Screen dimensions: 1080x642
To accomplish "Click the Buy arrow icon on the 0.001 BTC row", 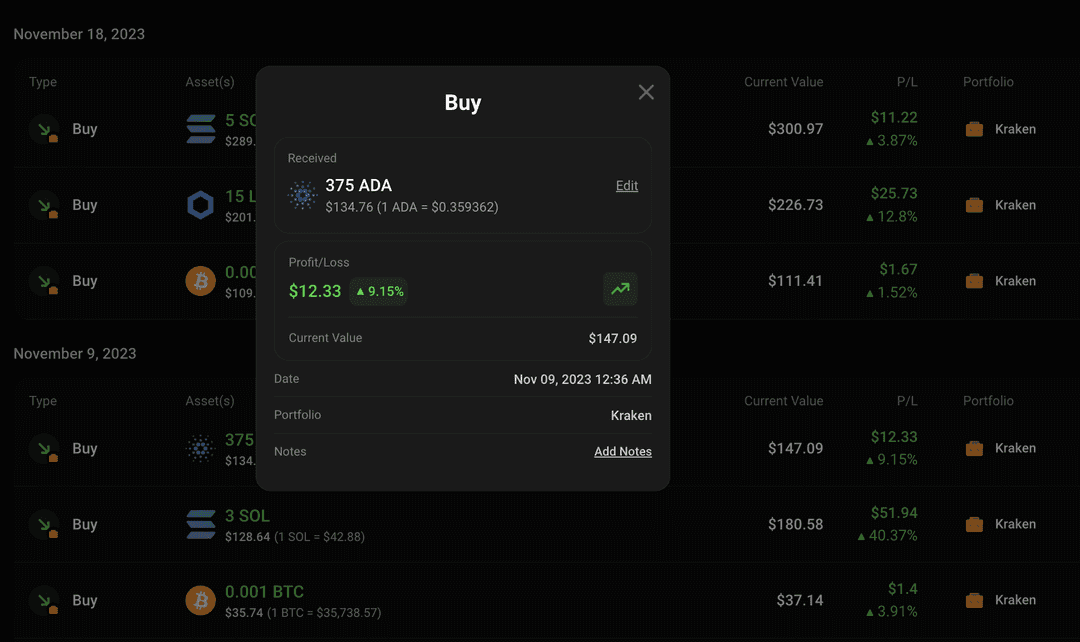I will point(43,600).
